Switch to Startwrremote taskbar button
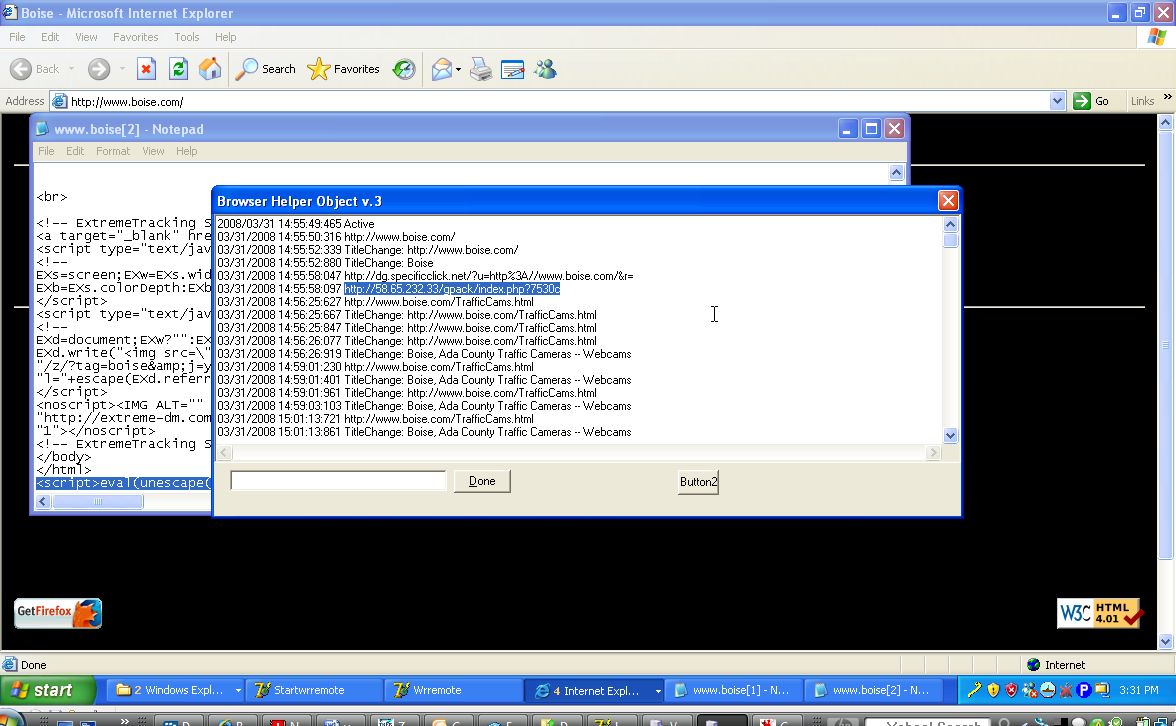 (x=314, y=690)
